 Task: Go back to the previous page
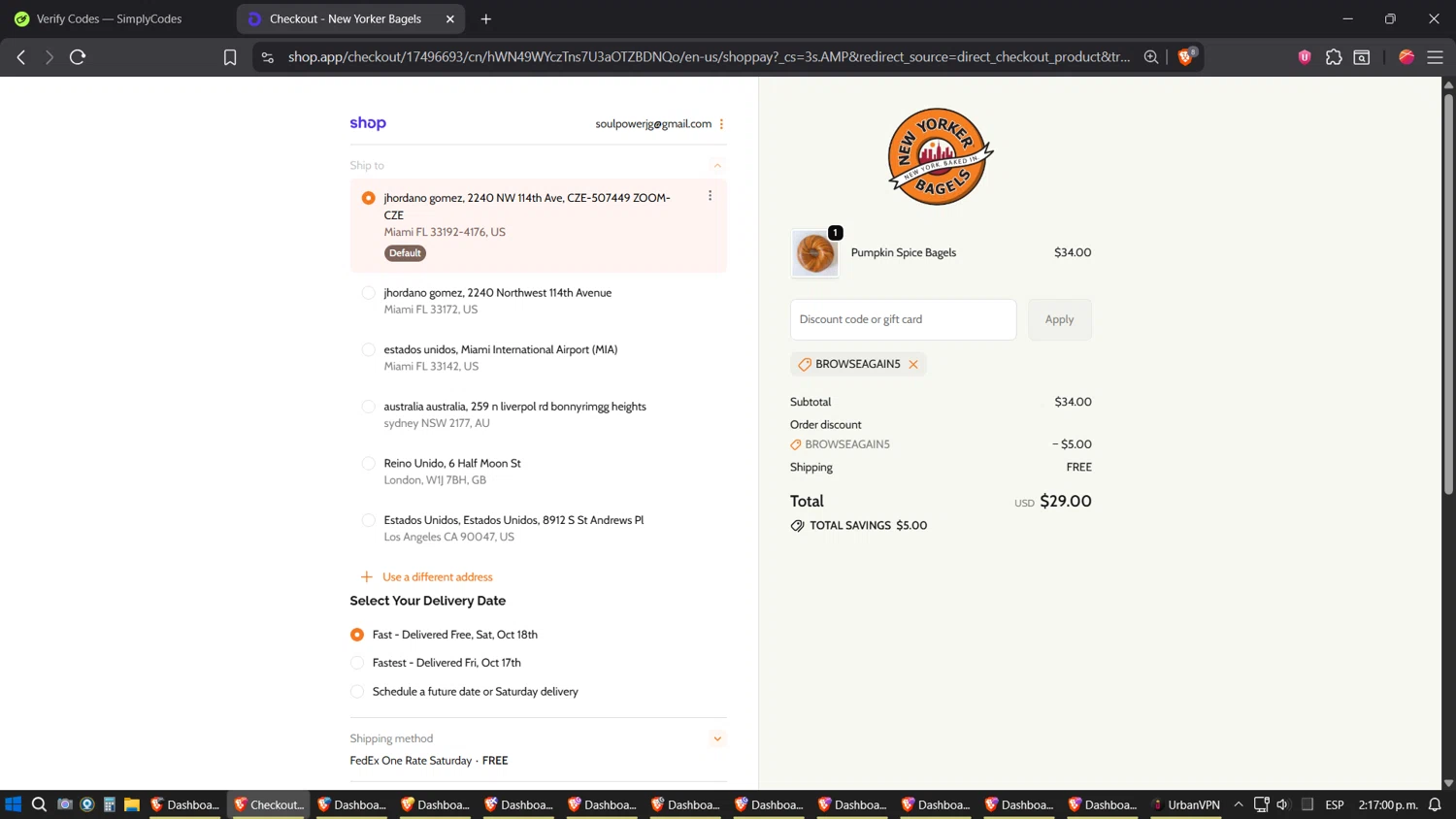point(21,57)
